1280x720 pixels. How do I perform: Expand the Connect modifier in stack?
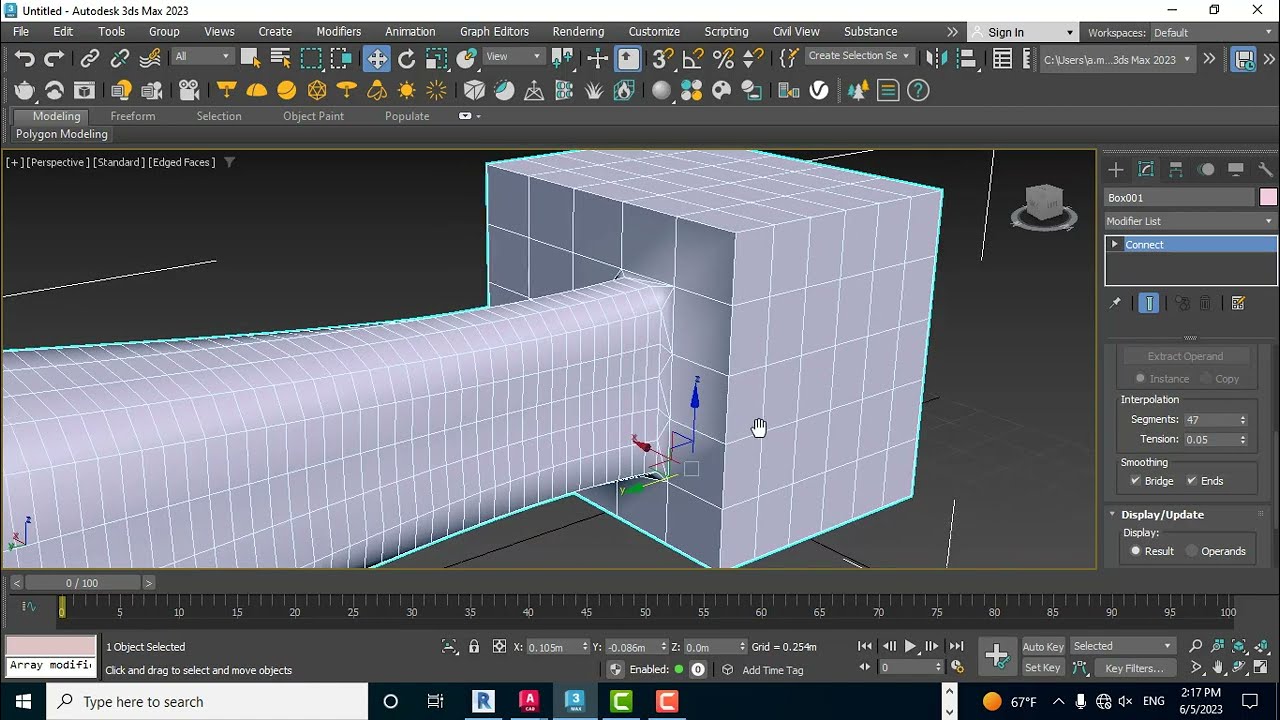pos(1114,244)
